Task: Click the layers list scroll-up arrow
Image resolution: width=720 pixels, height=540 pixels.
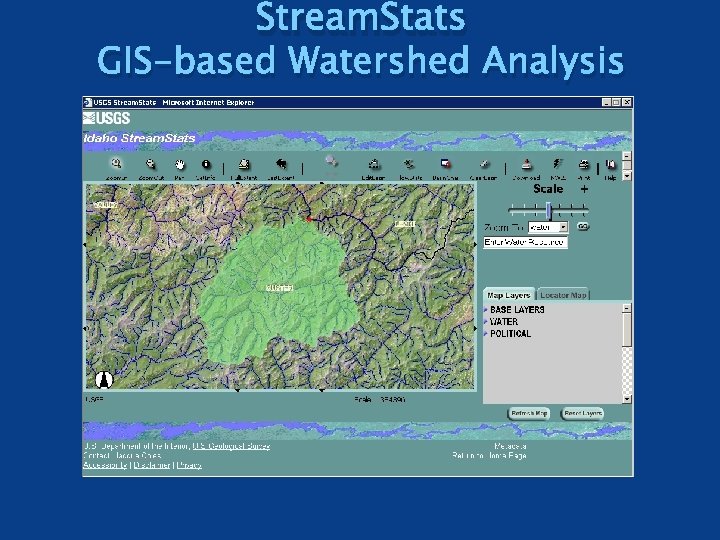Action: click(x=627, y=308)
